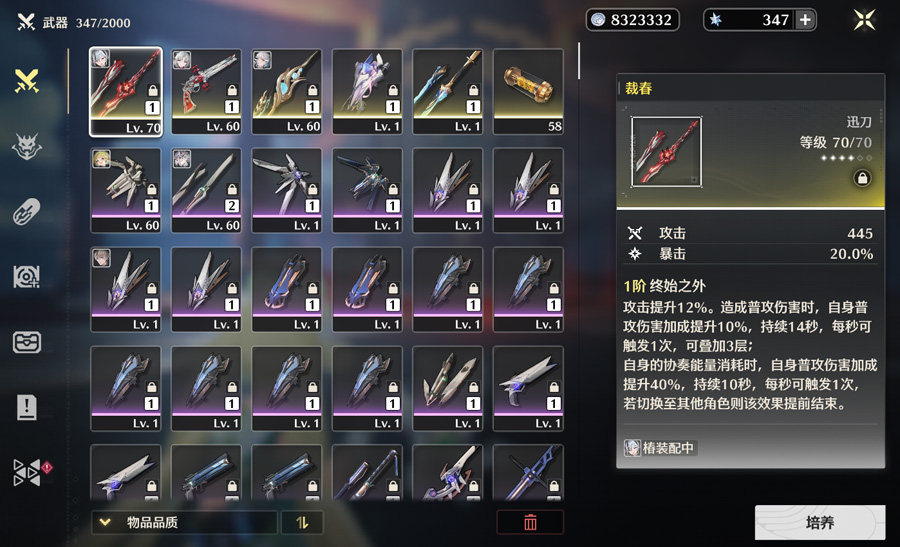The image size is (900, 547).
Task: Click the chevron arrow beside 物品品质
Action: pyautogui.click(x=105, y=522)
